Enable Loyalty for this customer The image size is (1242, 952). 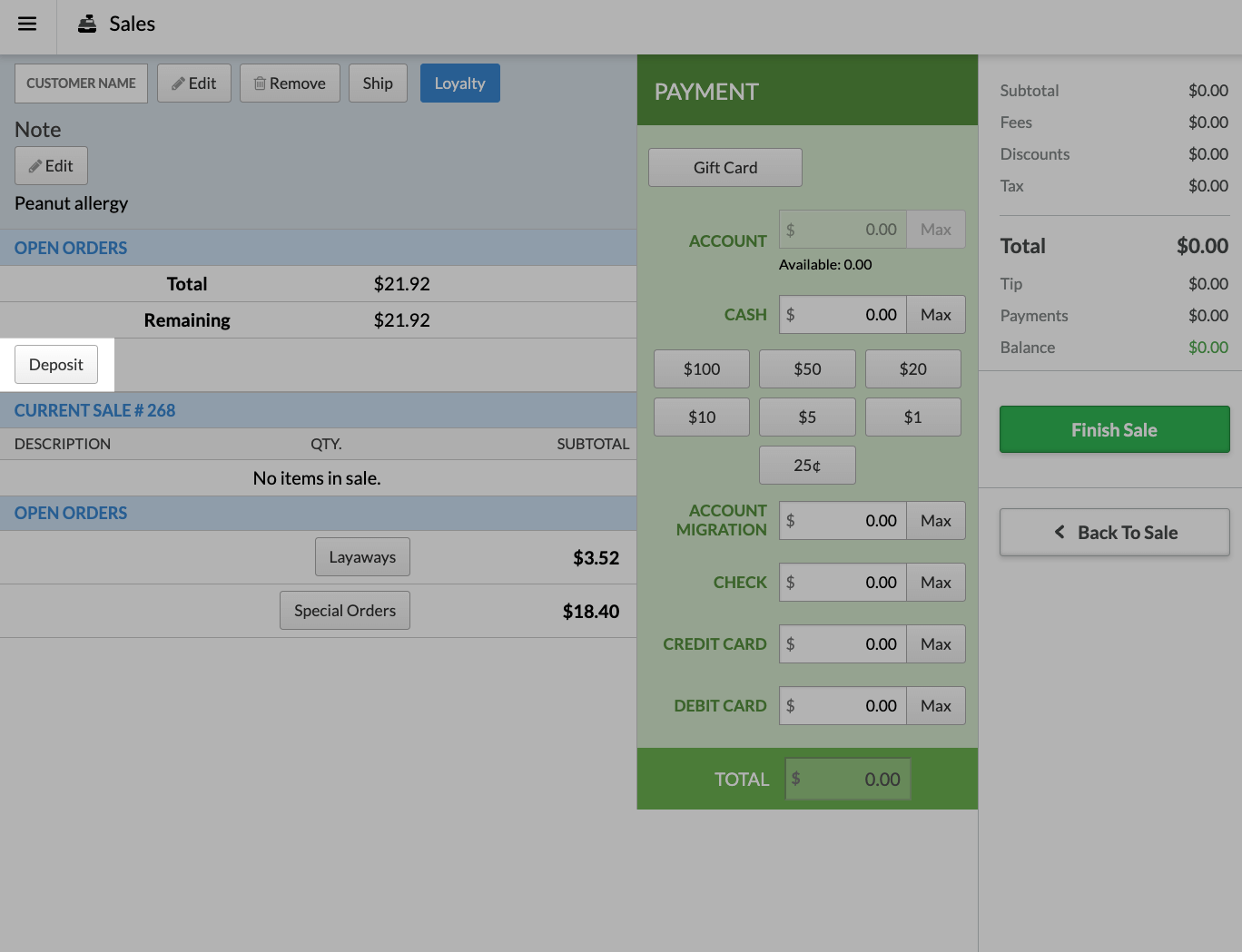pyautogui.click(x=459, y=83)
